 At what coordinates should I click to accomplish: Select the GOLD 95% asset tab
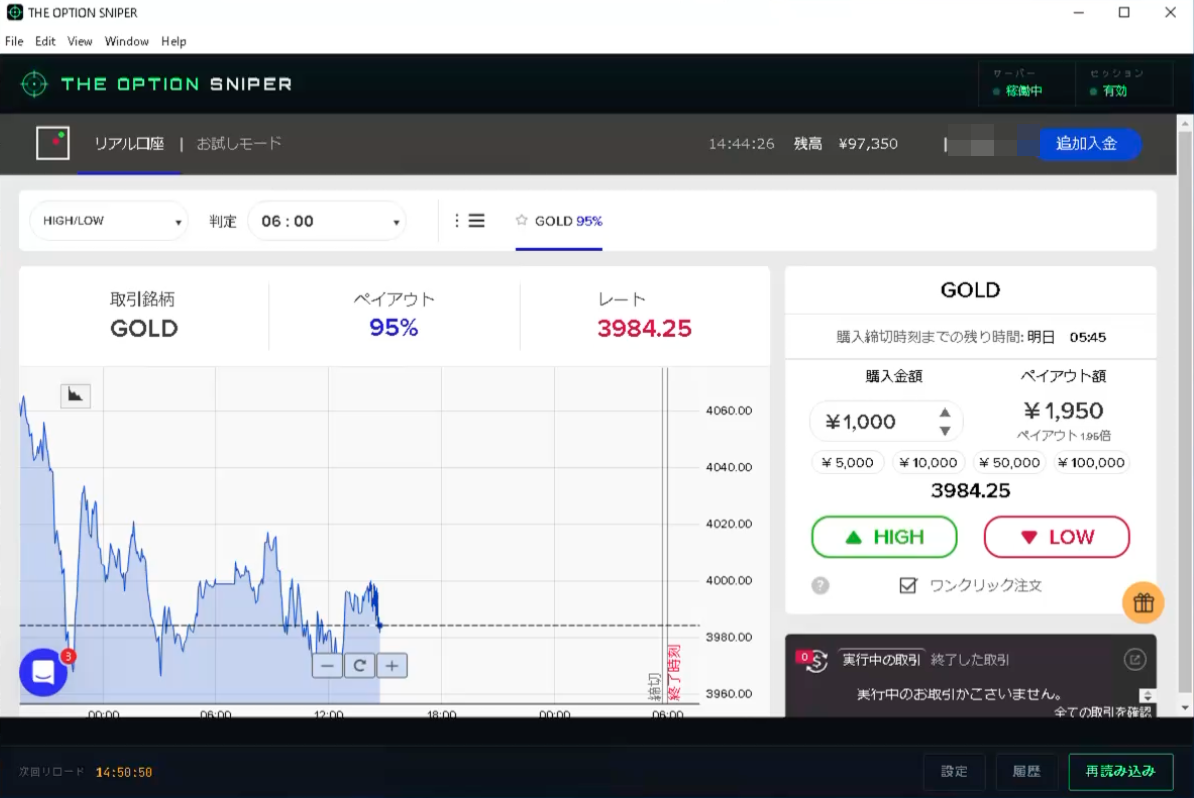pyautogui.click(x=559, y=221)
